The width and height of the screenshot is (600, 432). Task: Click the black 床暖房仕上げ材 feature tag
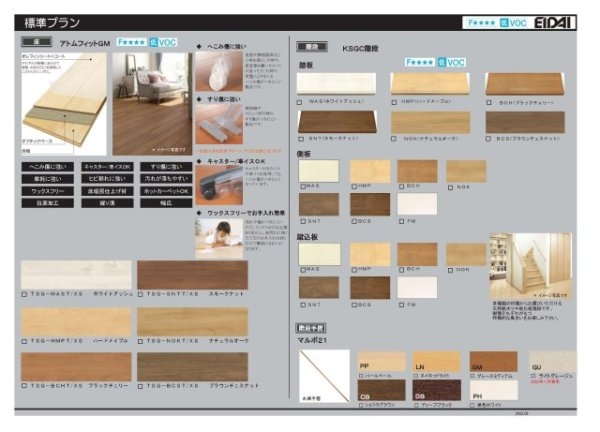click(x=107, y=191)
